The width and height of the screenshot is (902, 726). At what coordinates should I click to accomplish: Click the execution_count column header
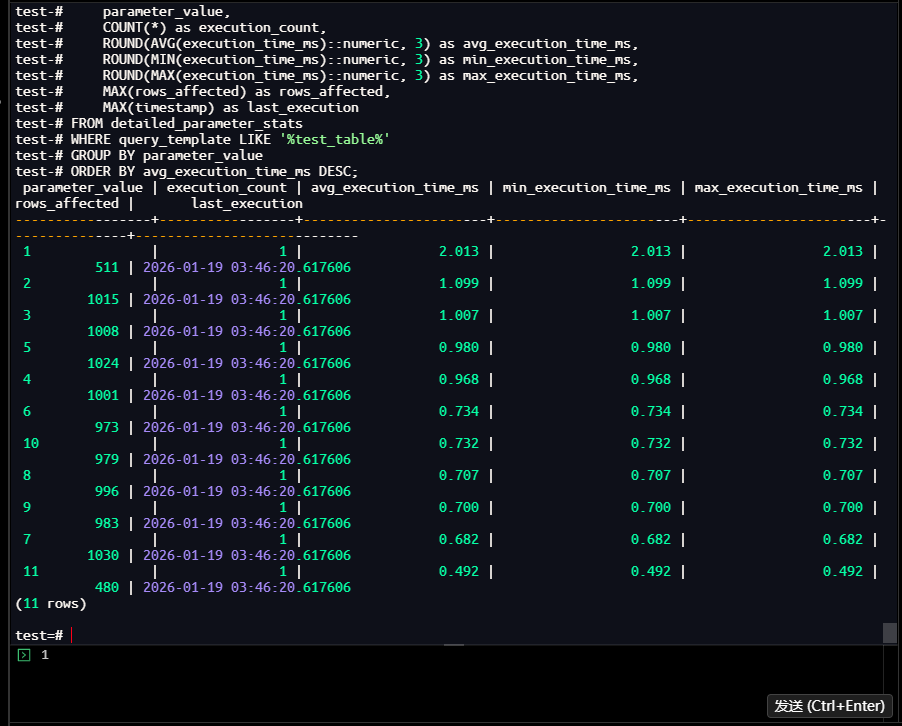tap(227, 188)
